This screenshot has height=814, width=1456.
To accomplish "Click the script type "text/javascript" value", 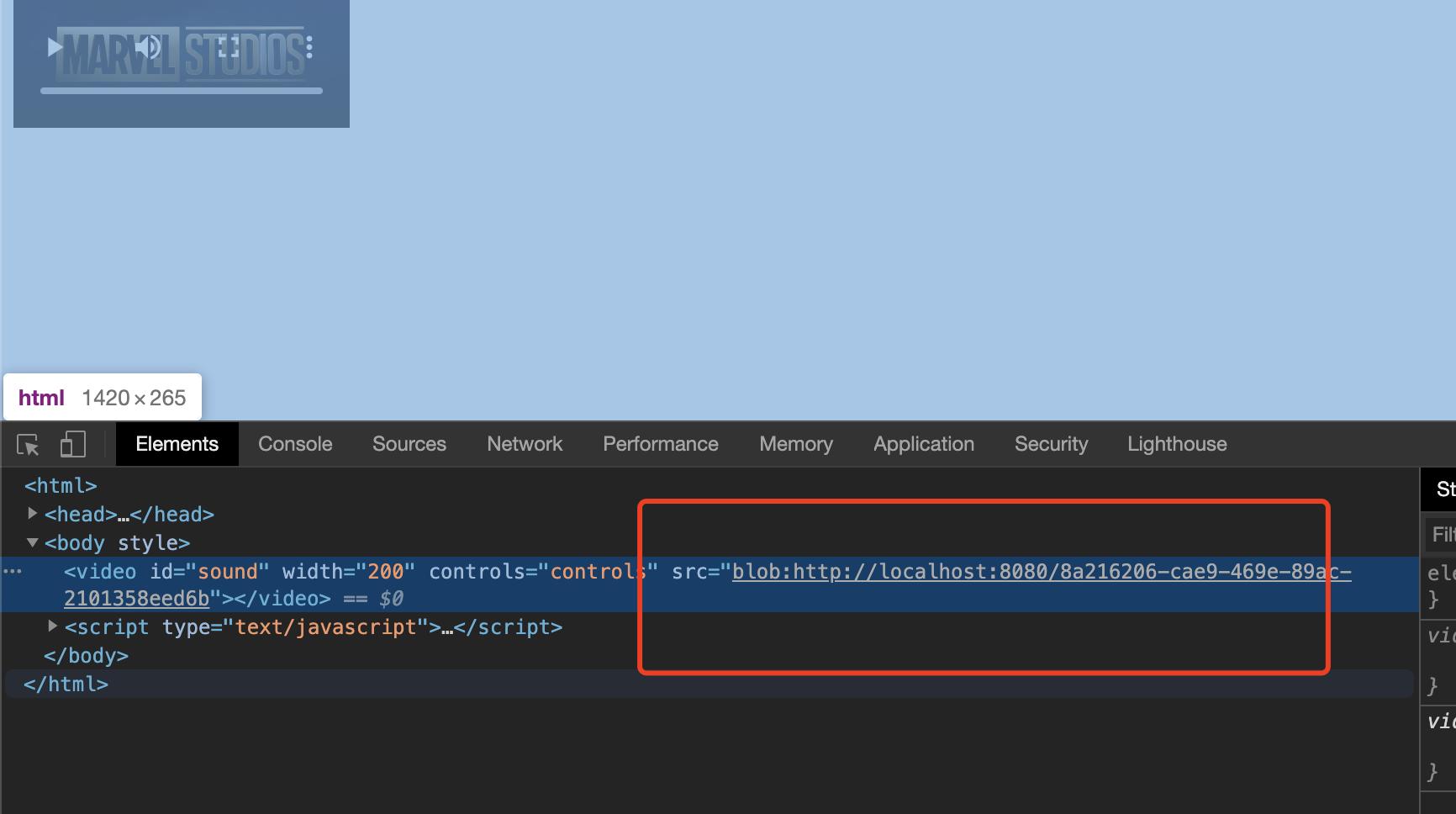I will point(325,627).
